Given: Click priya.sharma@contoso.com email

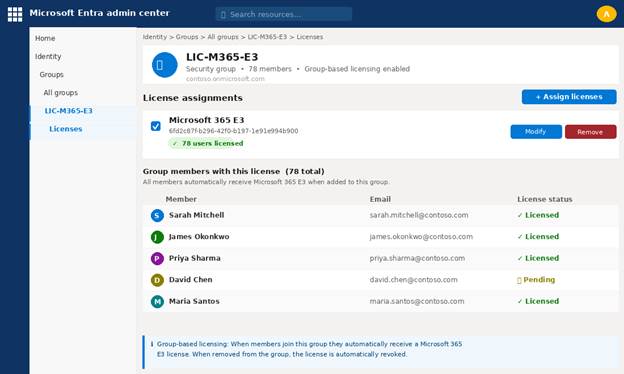Looking at the screenshot, I should point(417,258).
